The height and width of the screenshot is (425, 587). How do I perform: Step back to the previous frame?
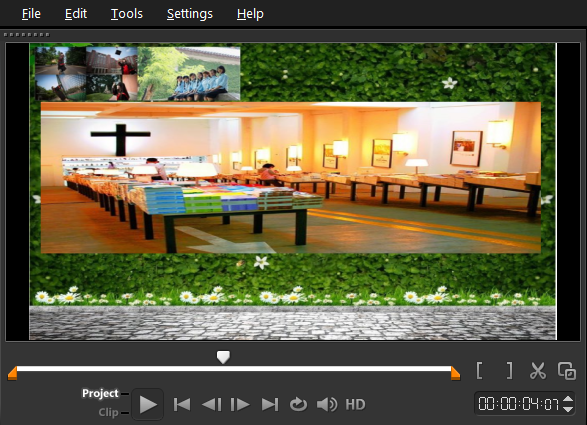212,405
